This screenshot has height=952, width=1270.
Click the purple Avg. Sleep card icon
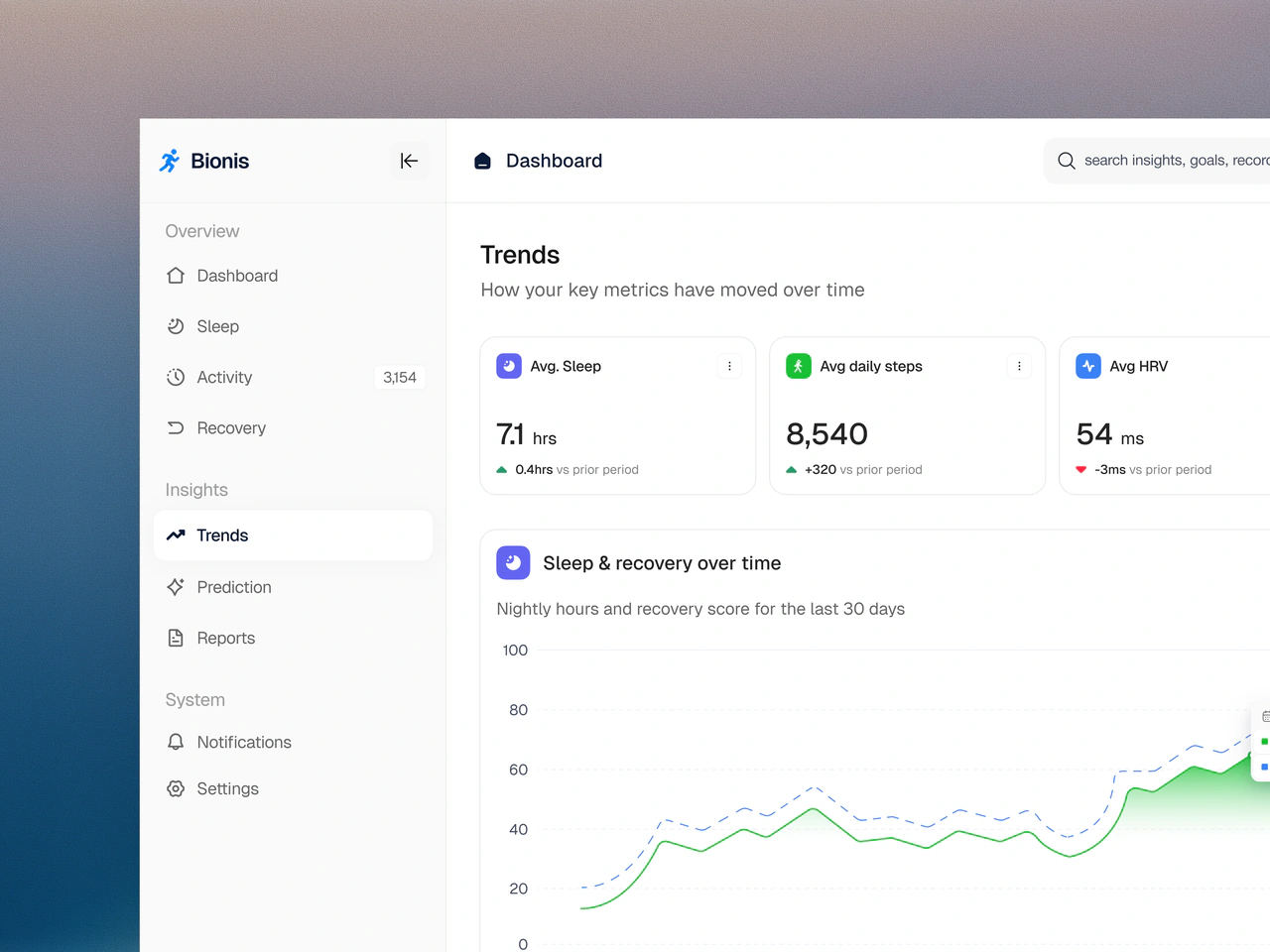click(x=509, y=366)
